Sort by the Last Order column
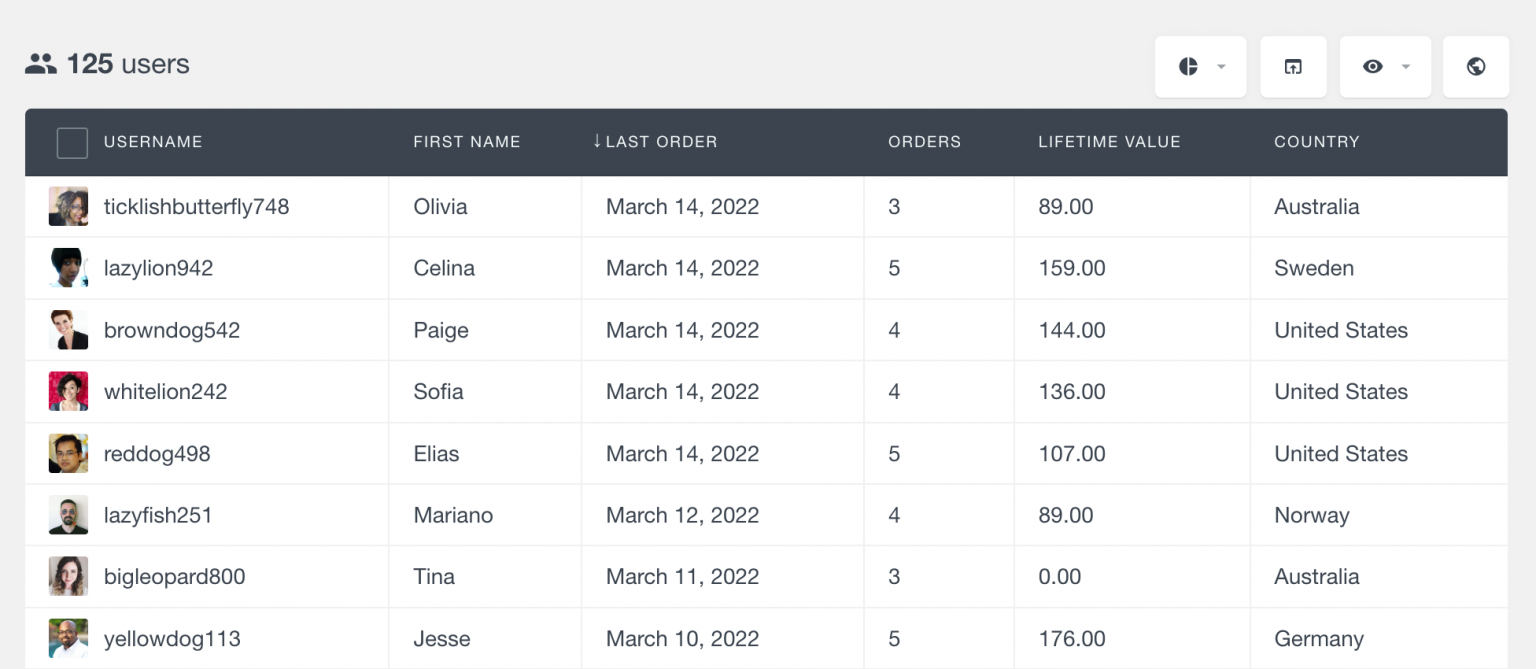The height and width of the screenshot is (669, 1536). pyautogui.click(x=660, y=142)
